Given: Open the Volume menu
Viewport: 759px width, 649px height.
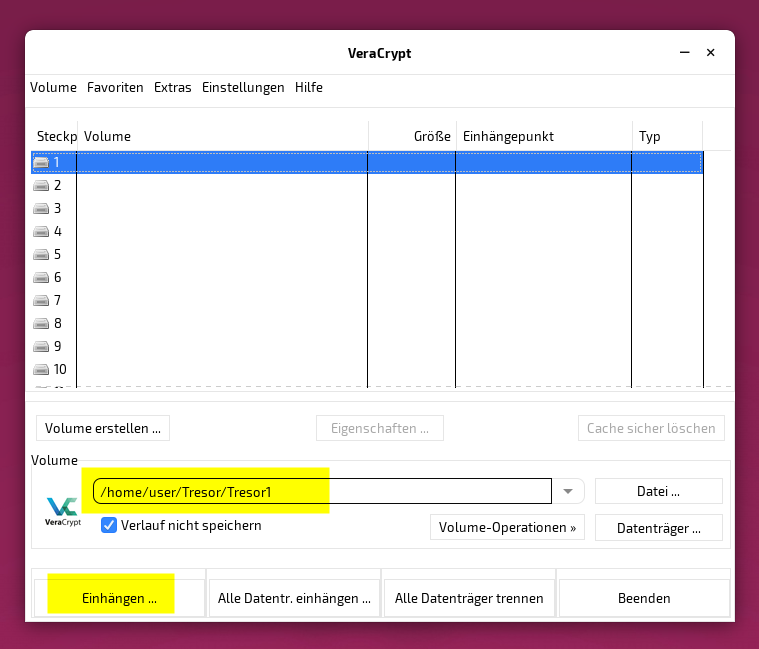Looking at the screenshot, I should [x=53, y=88].
